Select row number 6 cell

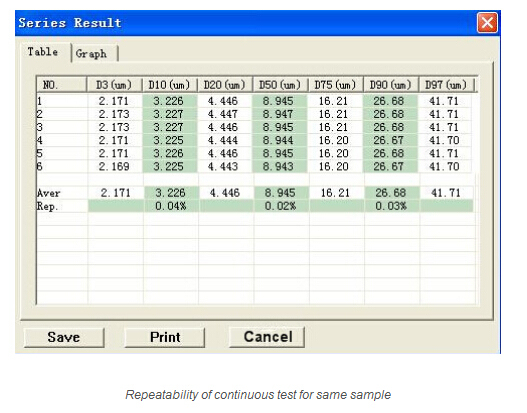(x=62, y=167)
